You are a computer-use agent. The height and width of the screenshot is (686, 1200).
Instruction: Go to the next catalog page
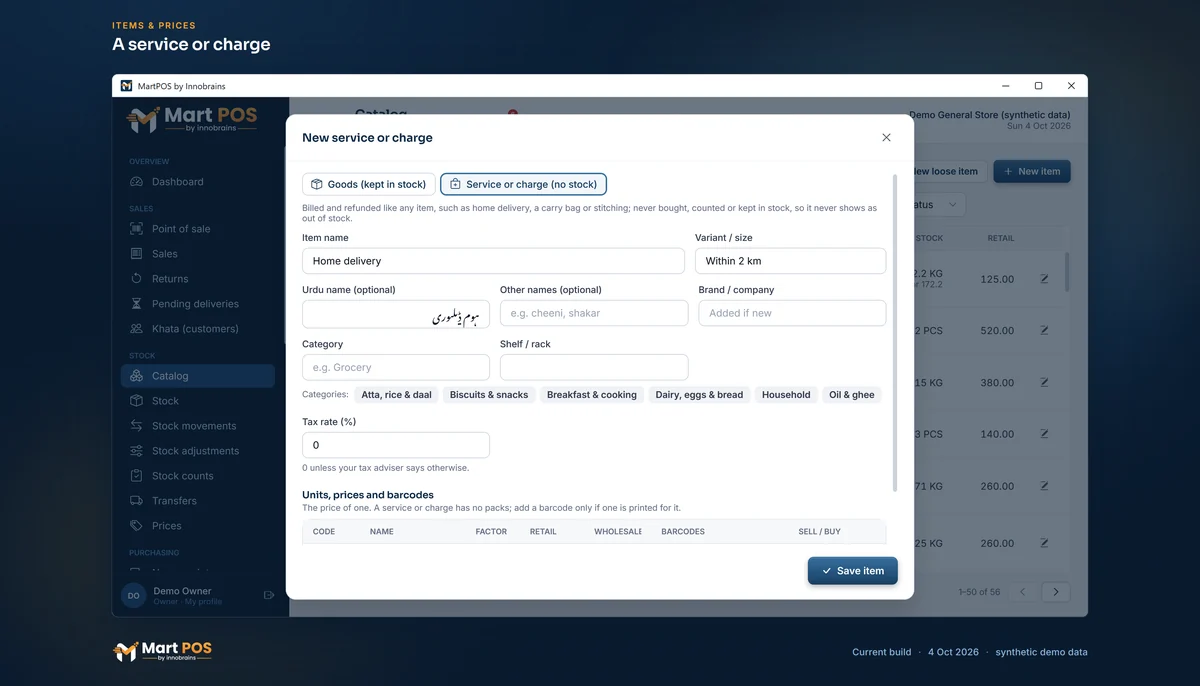click(x=1056, y=592)
